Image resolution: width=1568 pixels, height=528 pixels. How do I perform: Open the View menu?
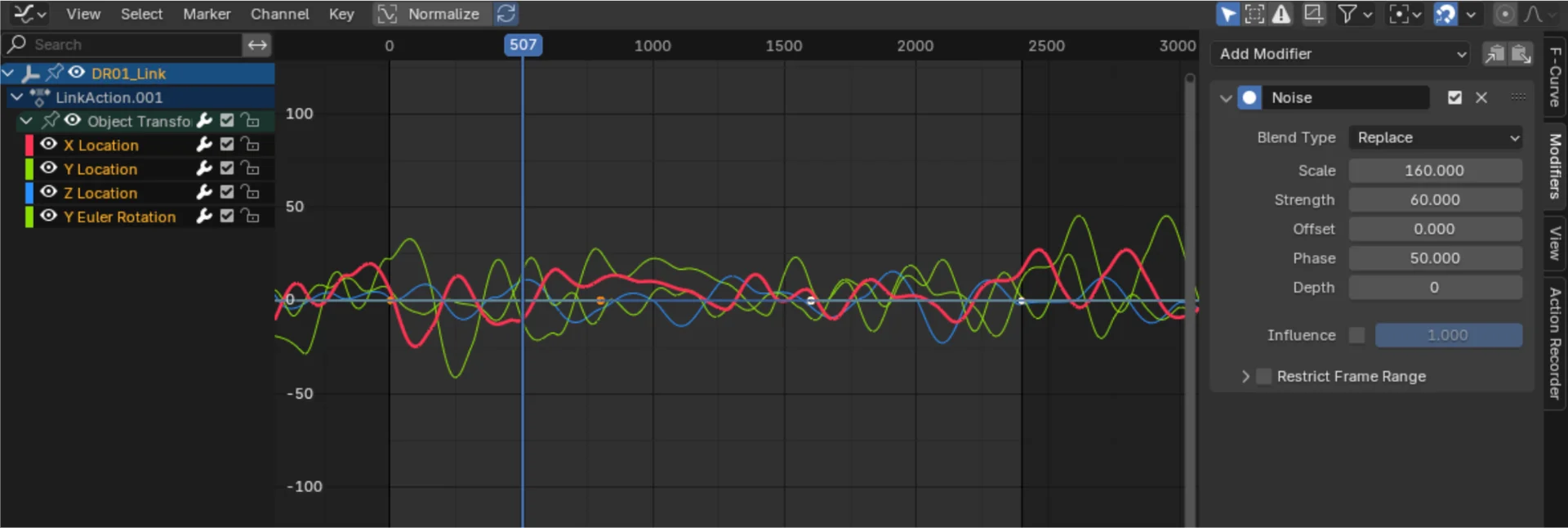pyautogui.click(x=83, y=14)
